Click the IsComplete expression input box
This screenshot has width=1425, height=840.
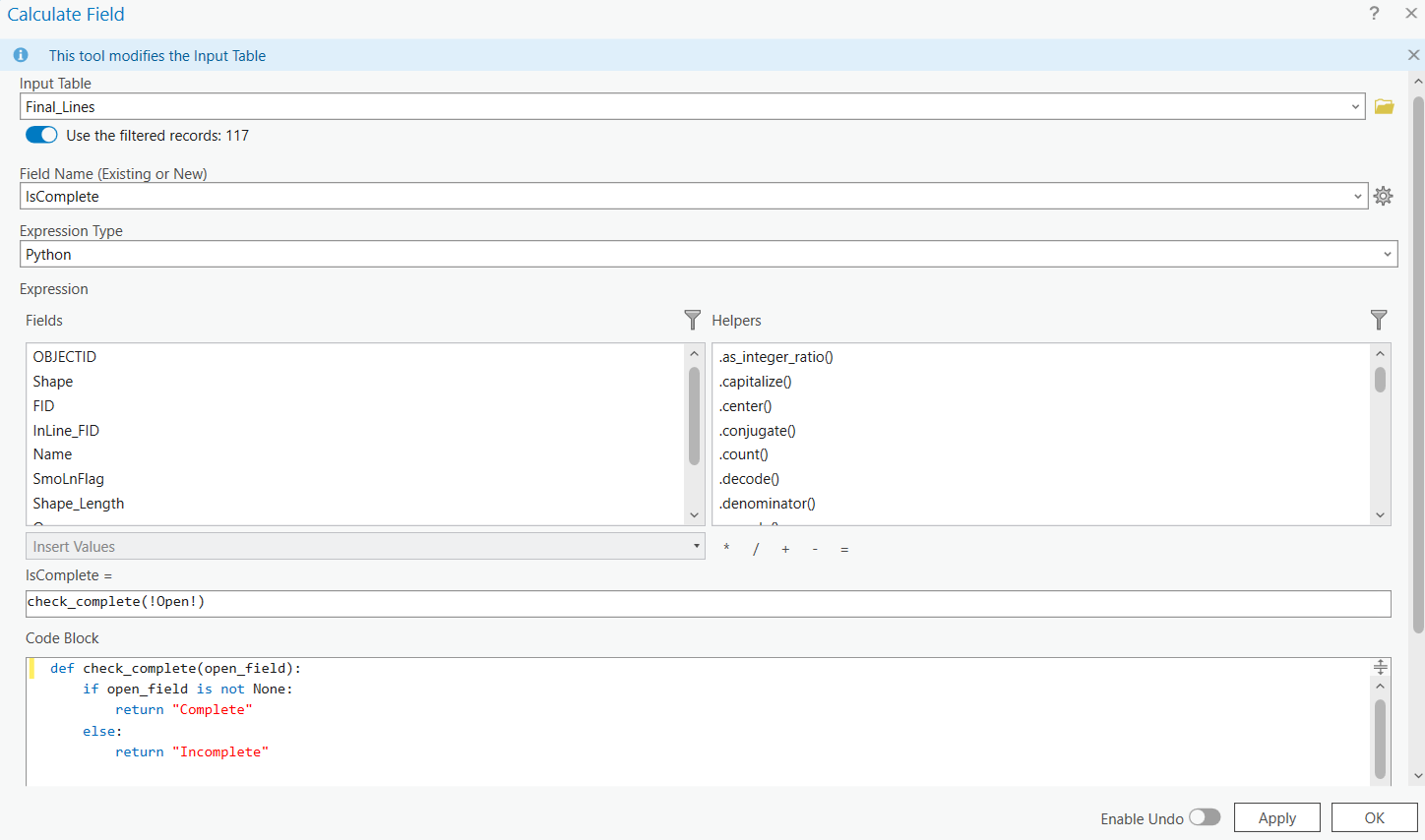(708, 603)
